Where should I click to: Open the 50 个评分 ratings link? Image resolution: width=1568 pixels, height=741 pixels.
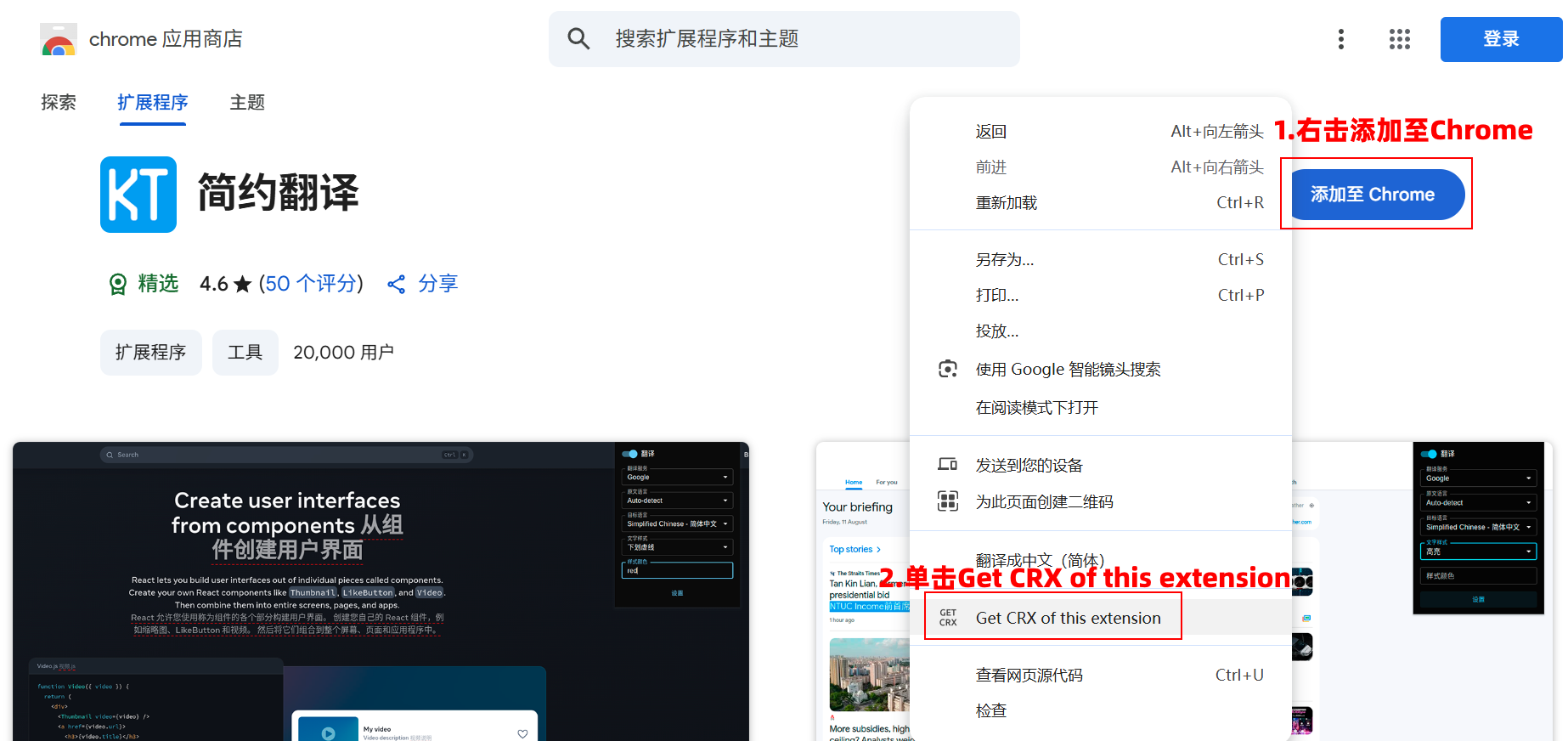(311, 284)
